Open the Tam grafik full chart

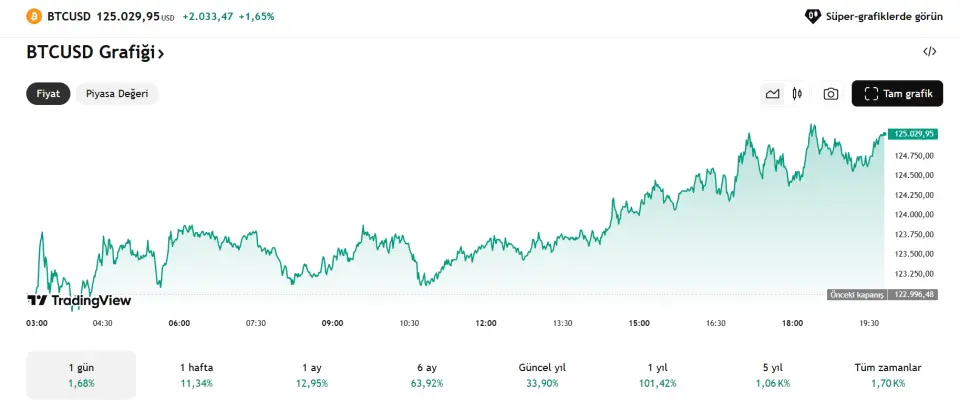point(897,94)
